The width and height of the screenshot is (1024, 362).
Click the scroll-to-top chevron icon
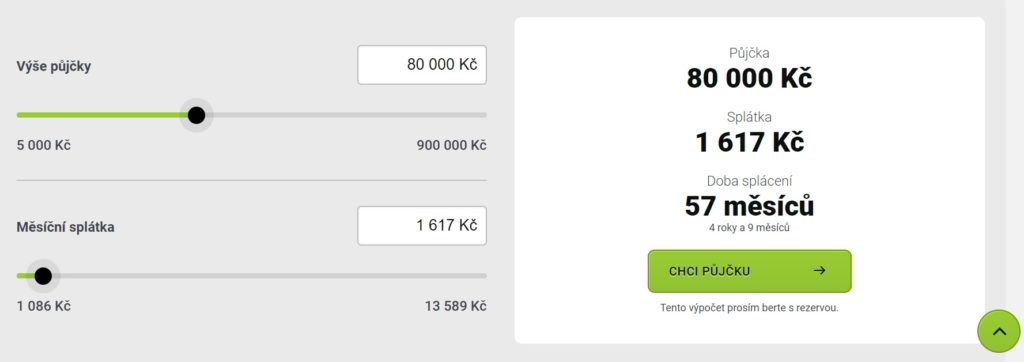pos(999,331)
